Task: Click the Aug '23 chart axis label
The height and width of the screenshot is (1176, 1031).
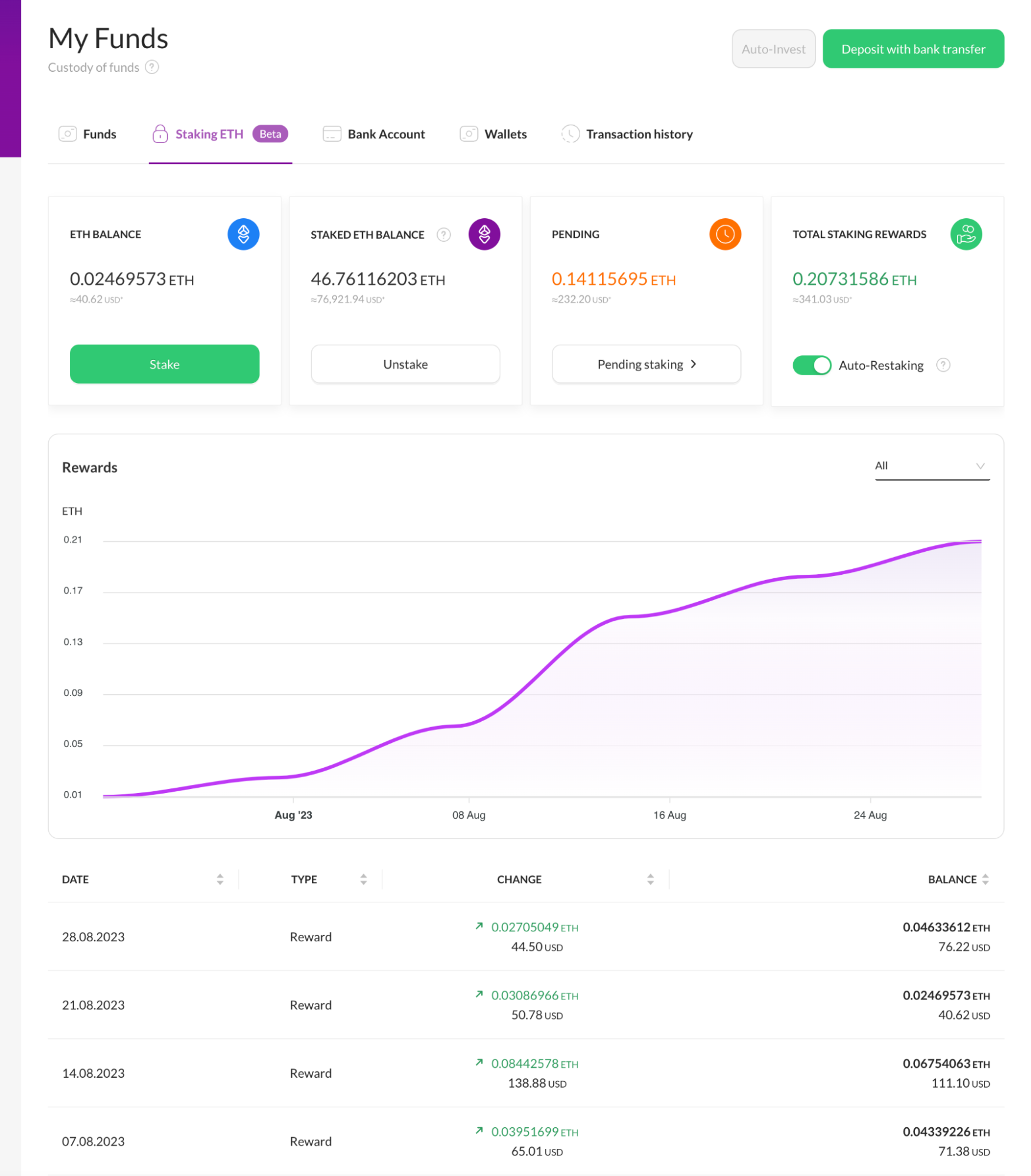Action: (293, 815)
